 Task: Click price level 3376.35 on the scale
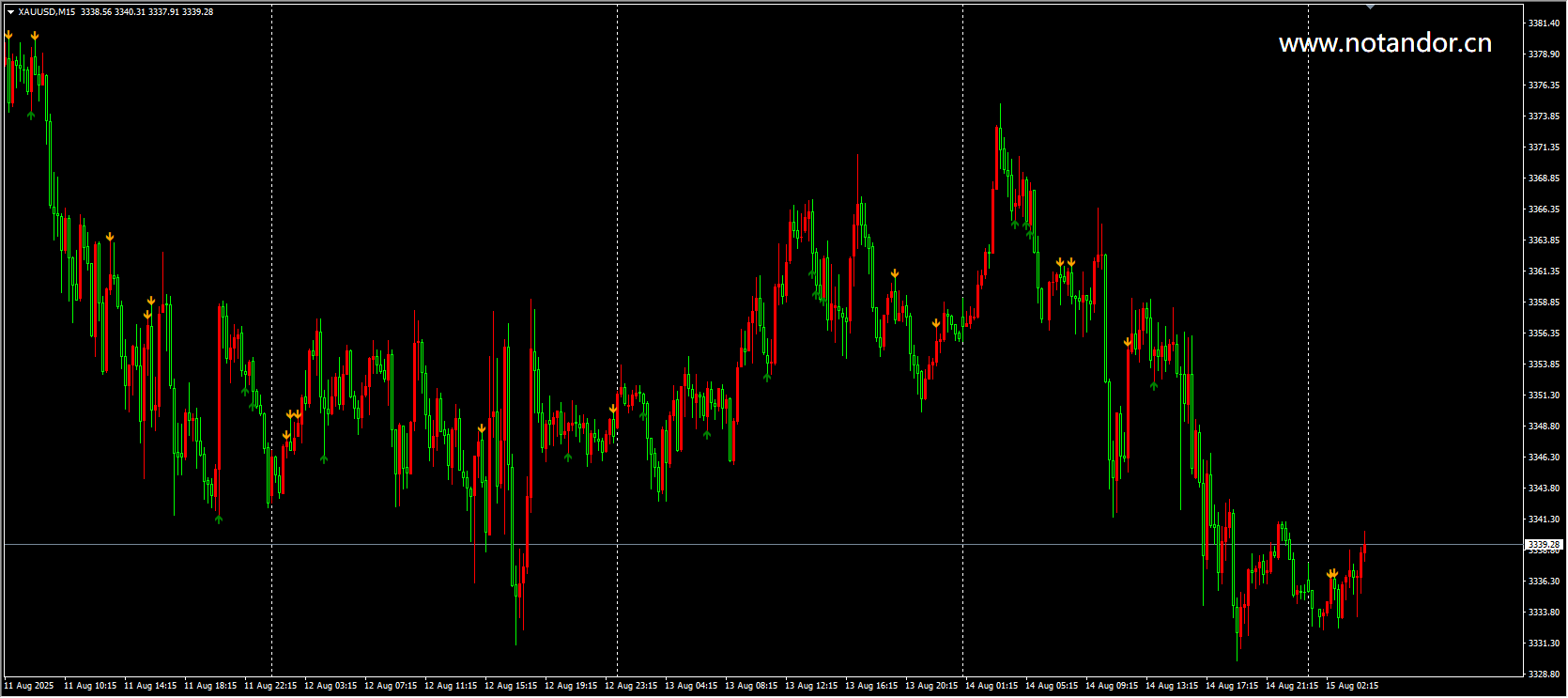[1544, 85]
